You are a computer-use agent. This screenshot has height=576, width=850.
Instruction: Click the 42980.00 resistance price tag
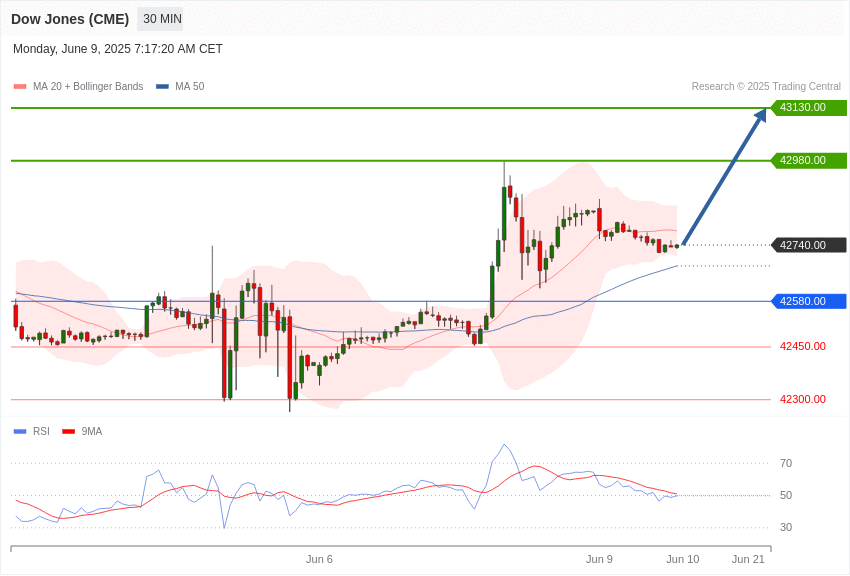point(809,160)
